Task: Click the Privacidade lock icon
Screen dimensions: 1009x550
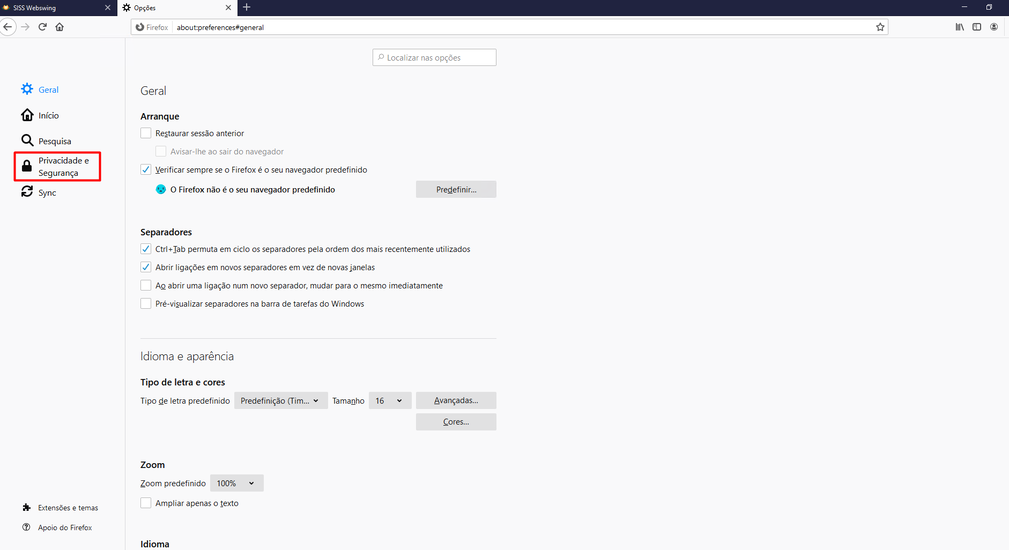Action: pyautogui.click(x=27, y=166)
